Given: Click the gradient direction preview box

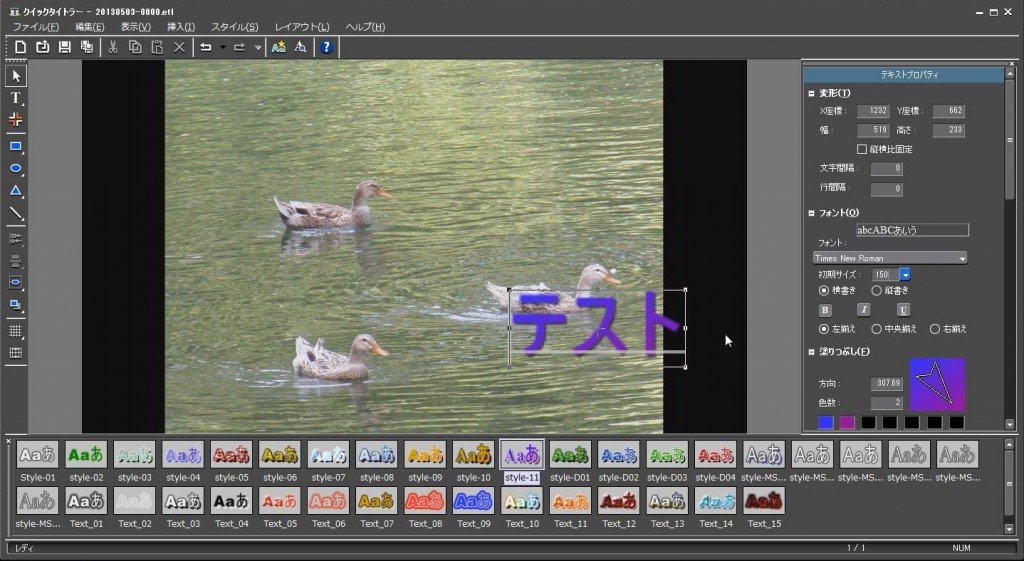Looking at the screenshot, I should tap(937, 385).
